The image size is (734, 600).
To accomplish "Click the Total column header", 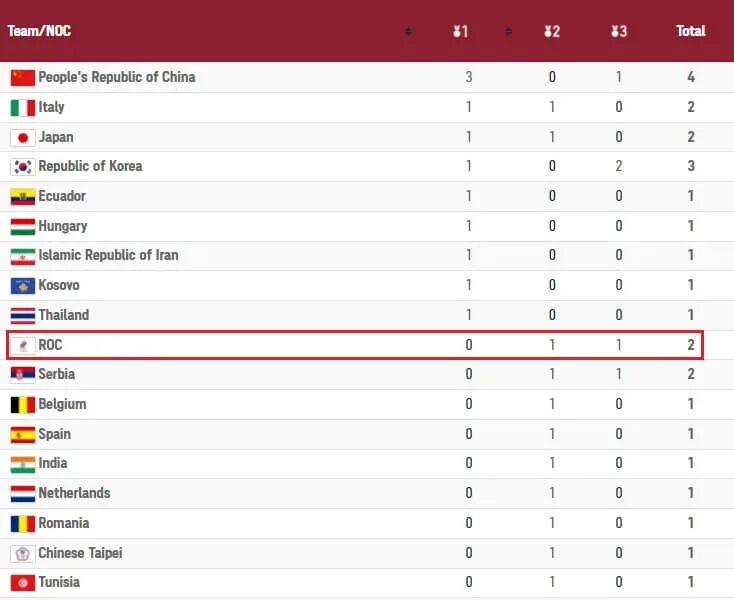I will 691,31.
